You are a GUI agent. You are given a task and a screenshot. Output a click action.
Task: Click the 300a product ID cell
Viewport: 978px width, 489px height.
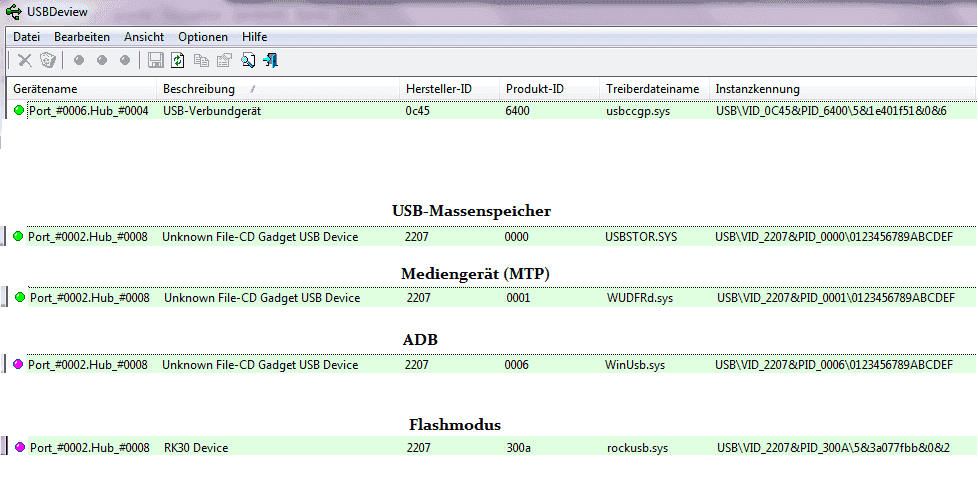(x=519, y=448)
